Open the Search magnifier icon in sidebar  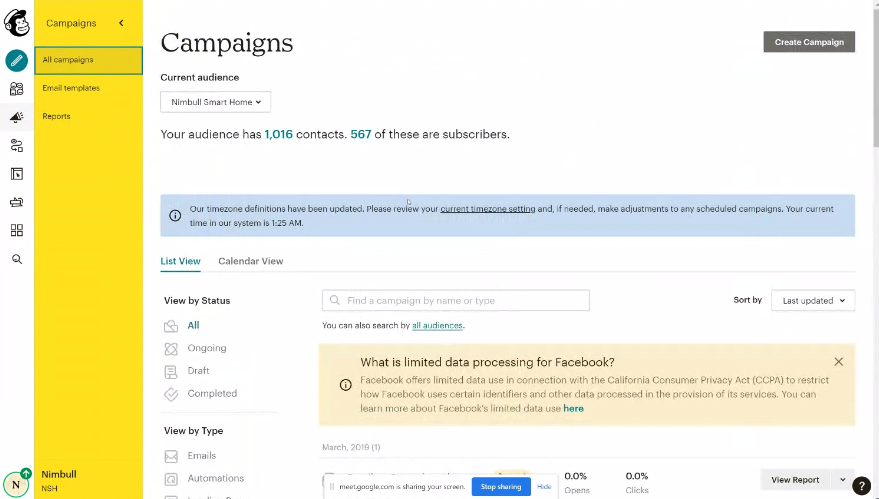(x=17, y=259)
